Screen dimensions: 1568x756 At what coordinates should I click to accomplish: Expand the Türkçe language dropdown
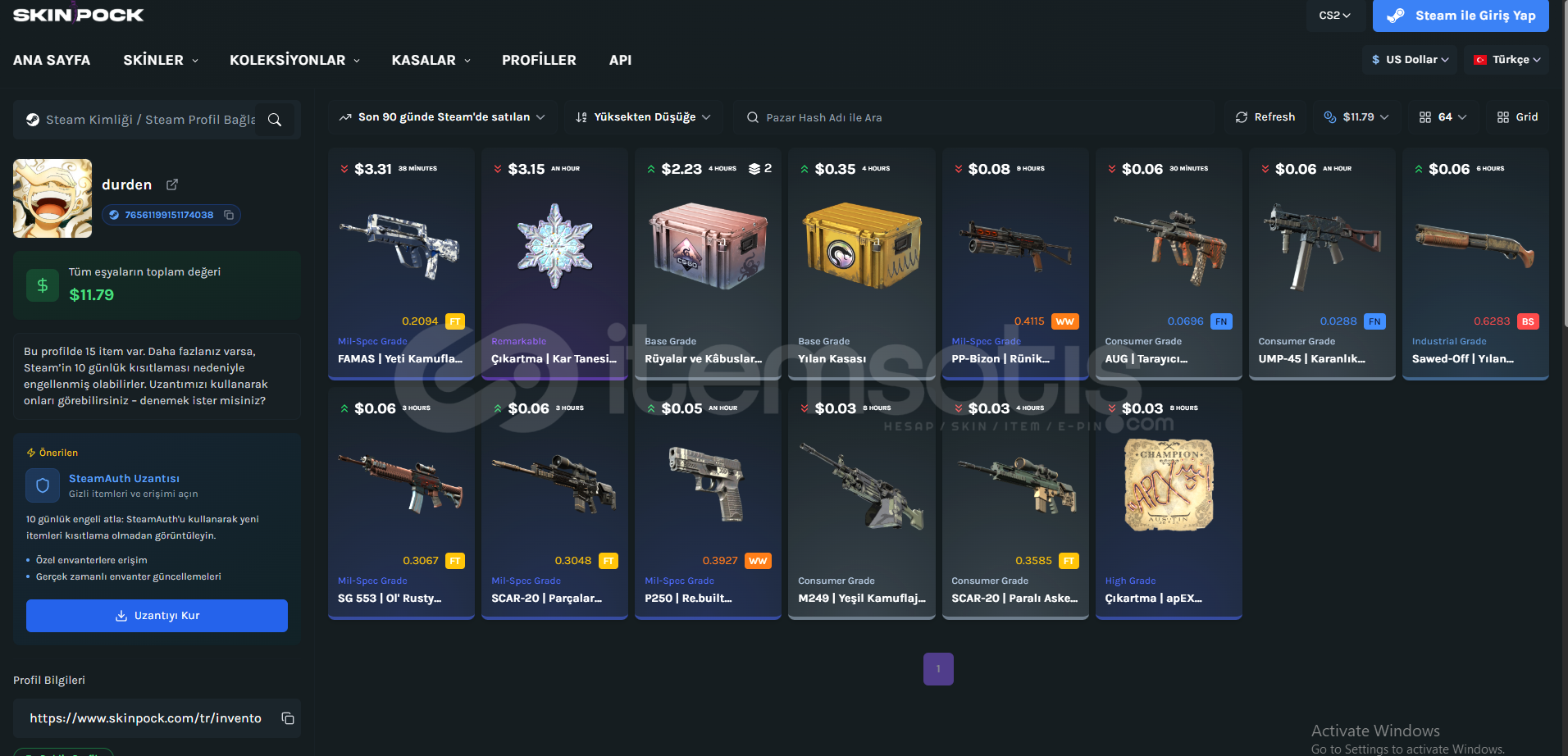(1506, 60)
